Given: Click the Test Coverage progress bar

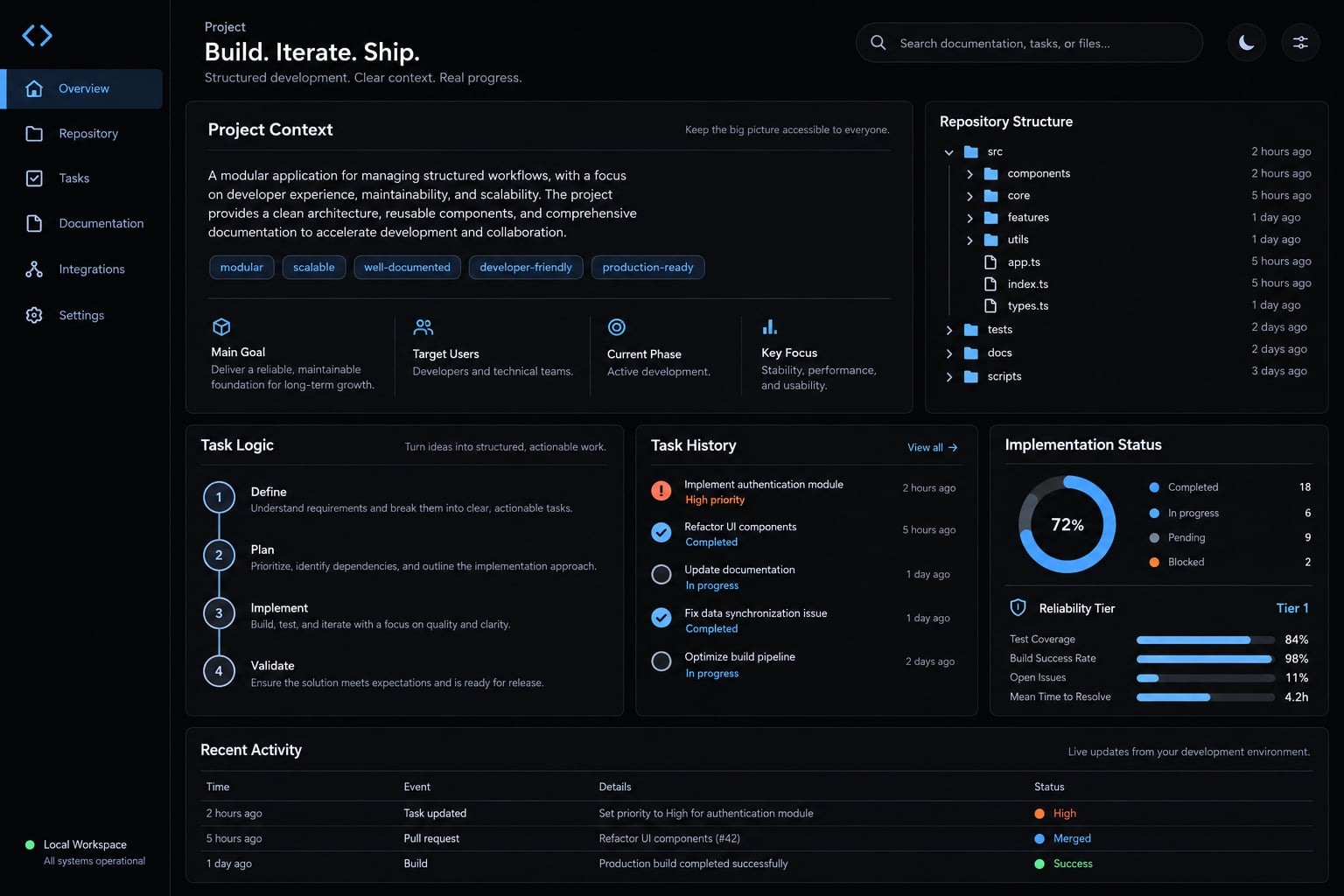Looking at the screenshot, I should [1205, 640].
